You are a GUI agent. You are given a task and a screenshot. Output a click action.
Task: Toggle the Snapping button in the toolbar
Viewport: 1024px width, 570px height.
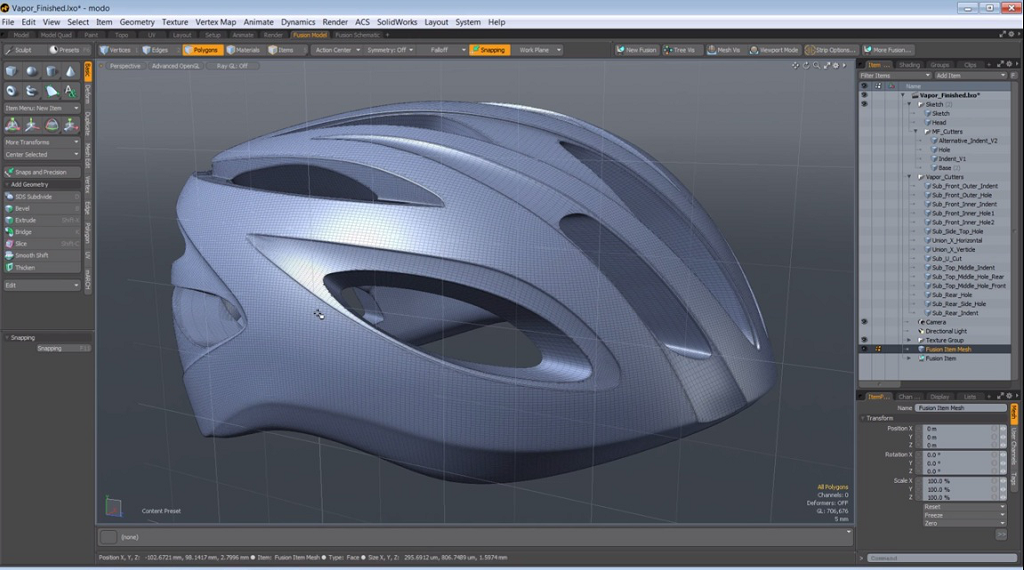point(489,49)
